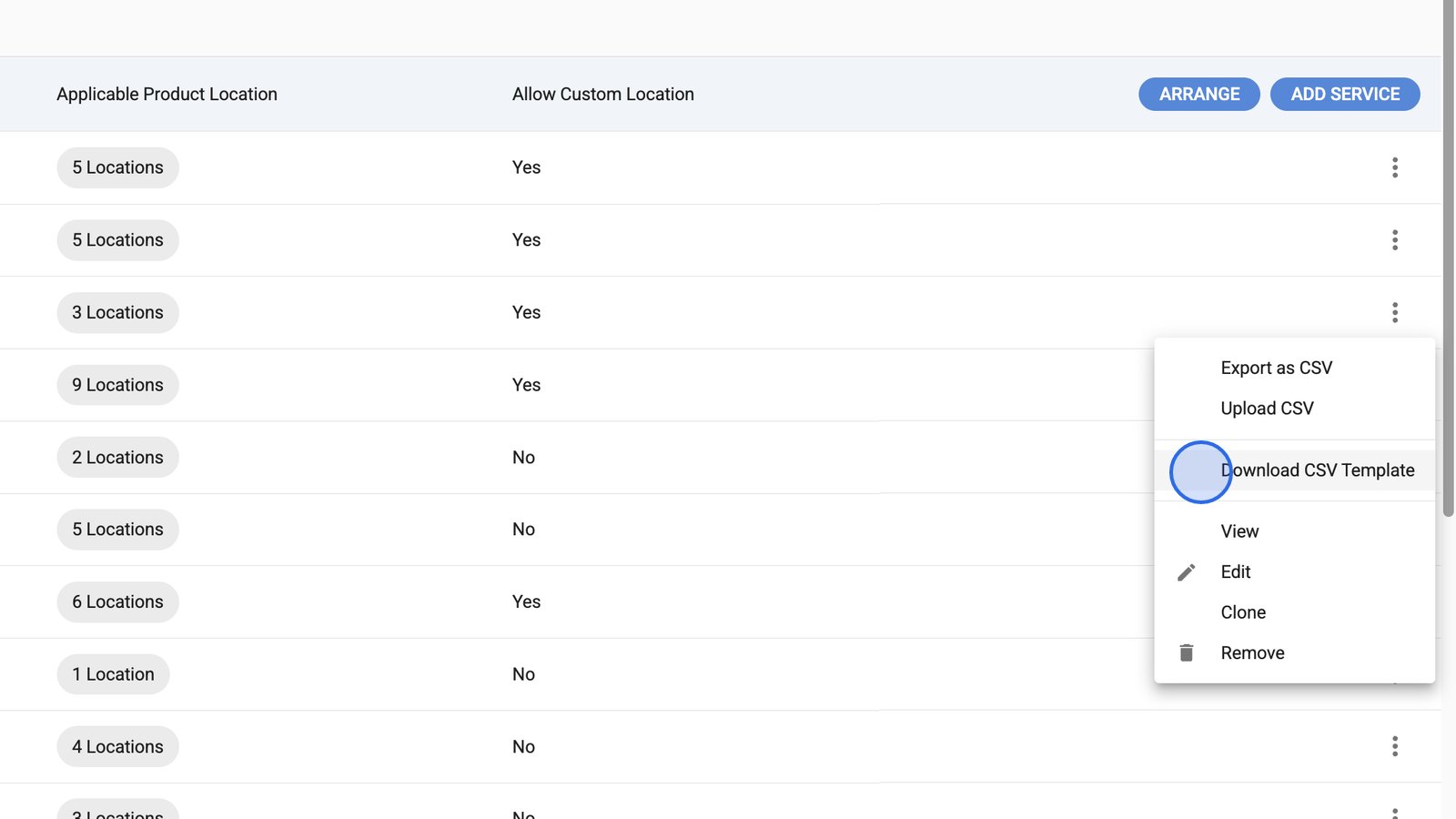1456x819 pixels.
Task: Click the three-dot icon directly above the open menu
Action: click(1394, 313)
